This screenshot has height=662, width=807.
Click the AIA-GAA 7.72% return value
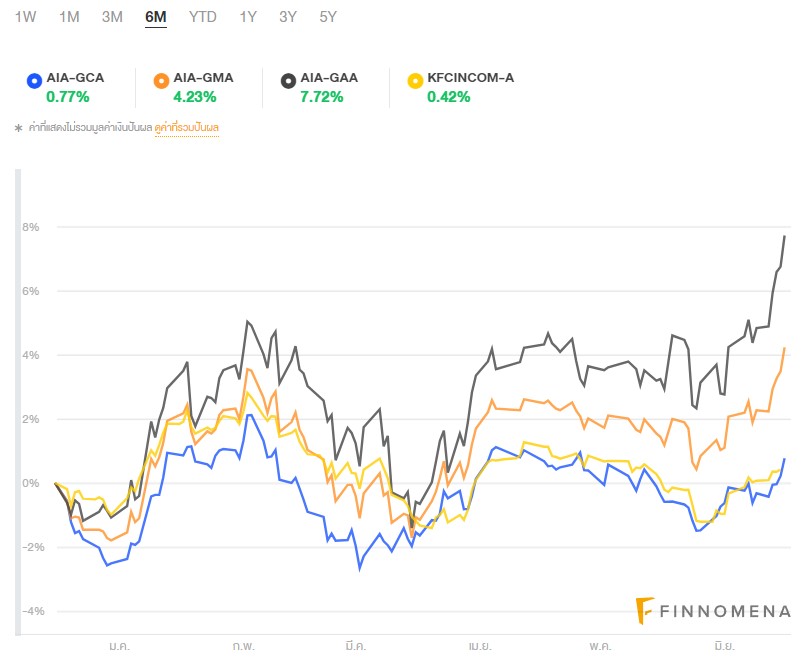(x=321, y=97)
